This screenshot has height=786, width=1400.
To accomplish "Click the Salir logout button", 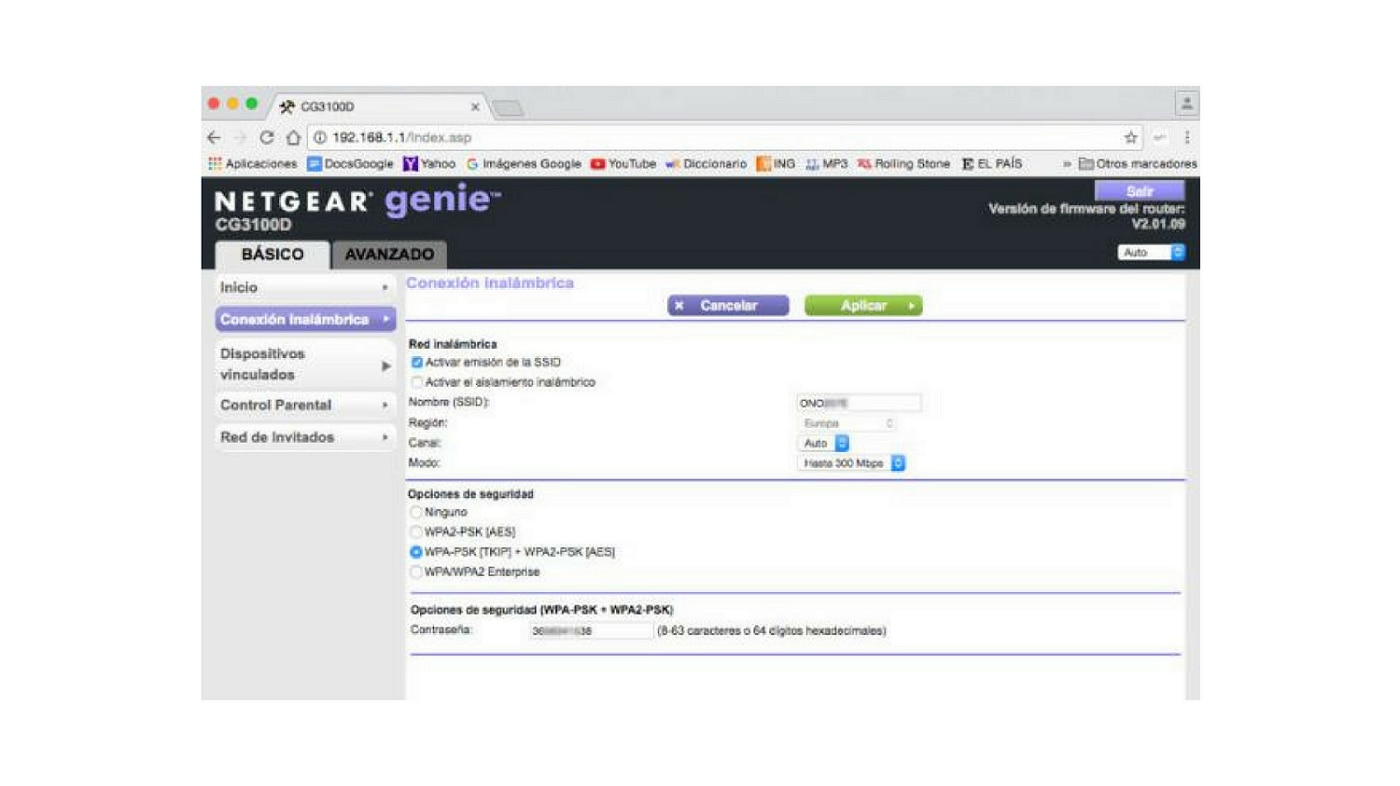I will tap(1140, 191).
